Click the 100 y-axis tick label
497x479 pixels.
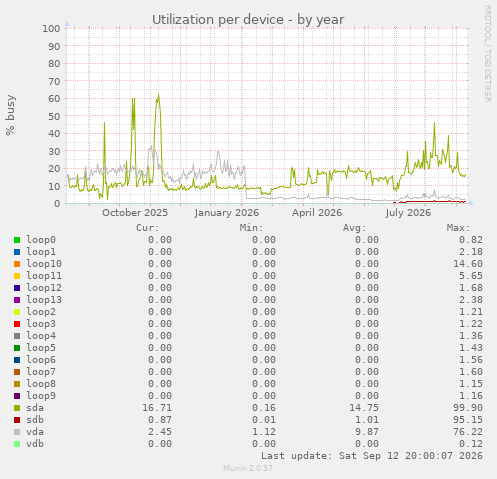(51, 28)
